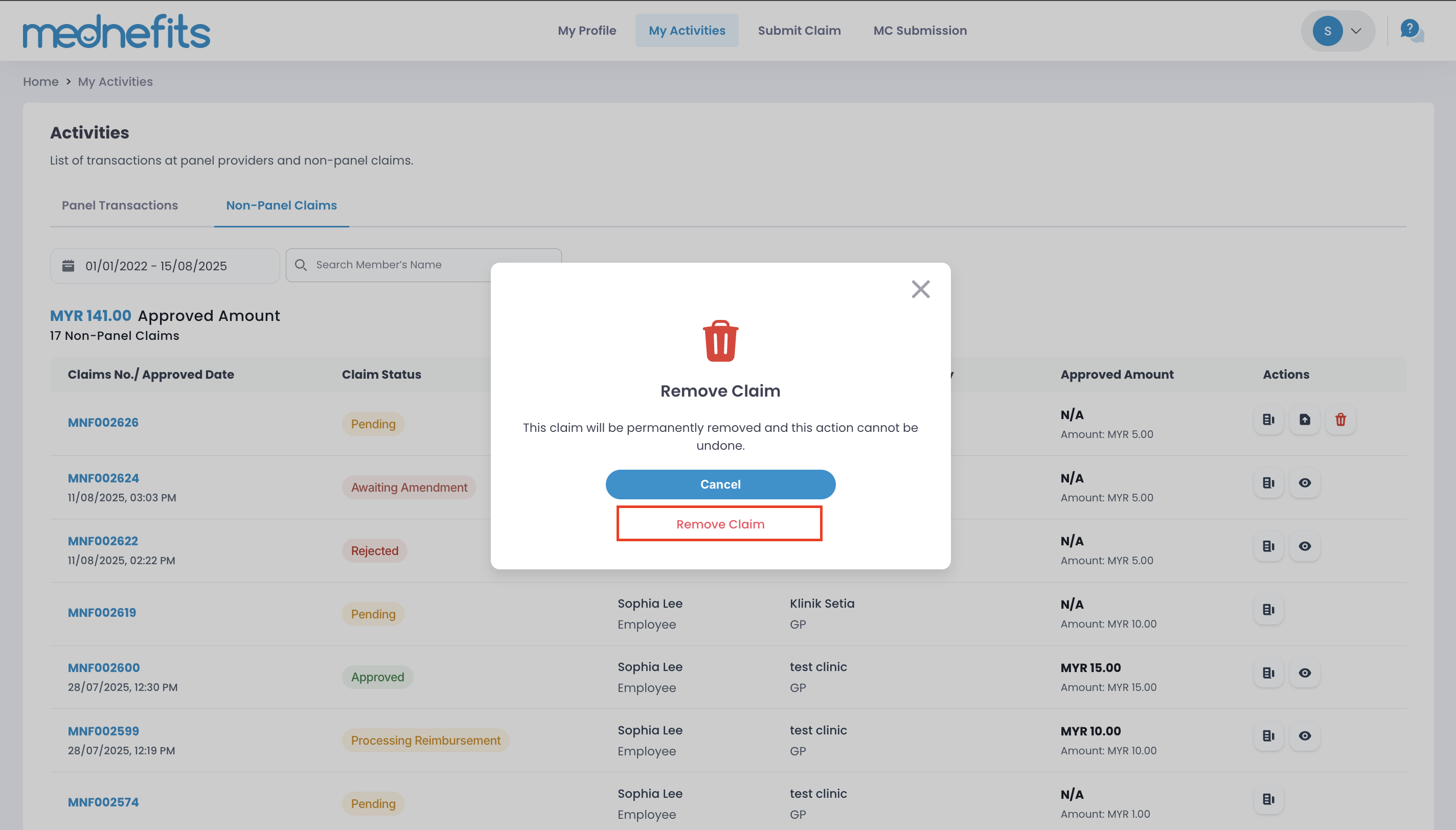Click the Awaiting Amendment status badge
This screenshot has width=1456, height=830.
tap(409, 487)
